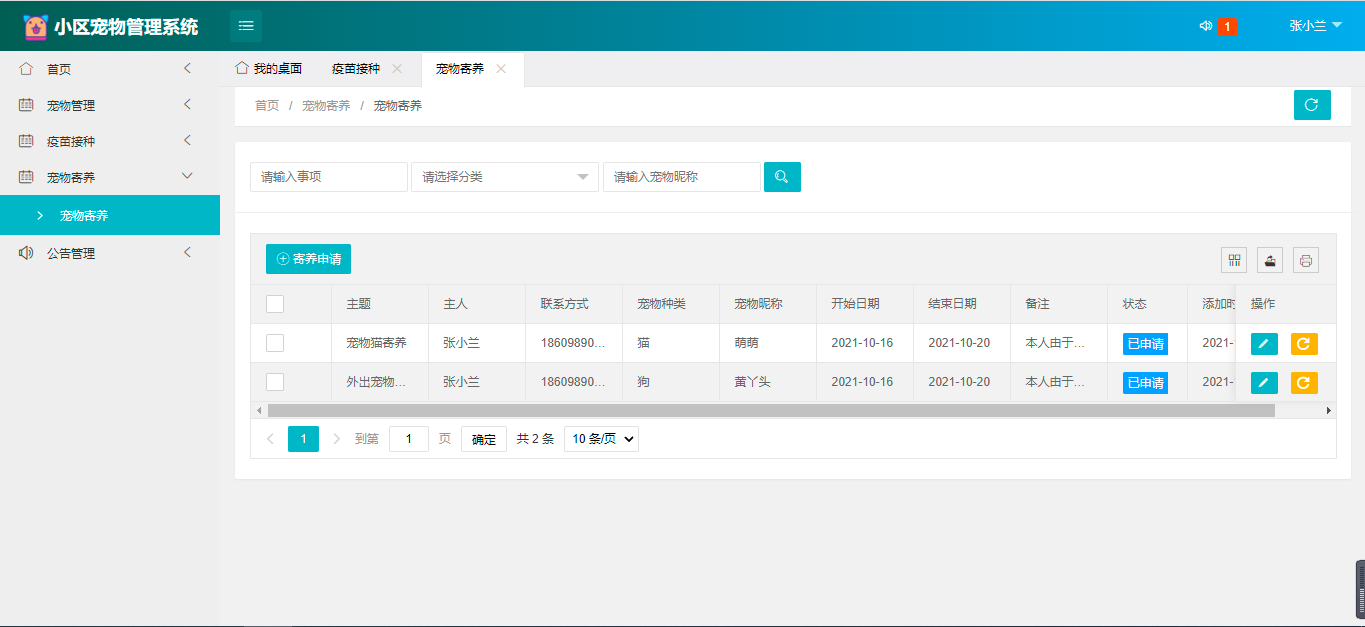
Task: Open the 张小兰 user dropdown
Action: click(x=1315, y=26)
